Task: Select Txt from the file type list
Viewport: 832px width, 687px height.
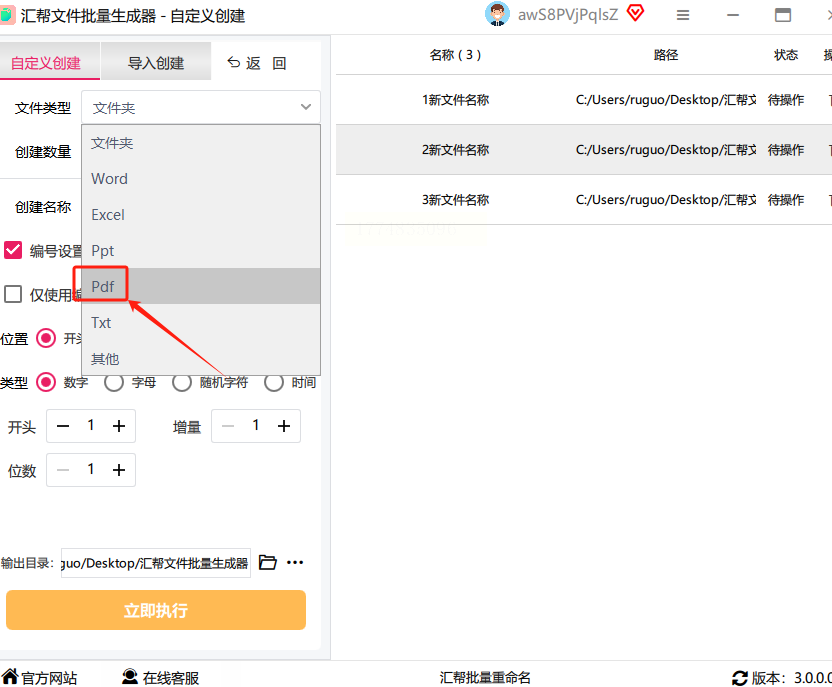Action: click(201, 323)
